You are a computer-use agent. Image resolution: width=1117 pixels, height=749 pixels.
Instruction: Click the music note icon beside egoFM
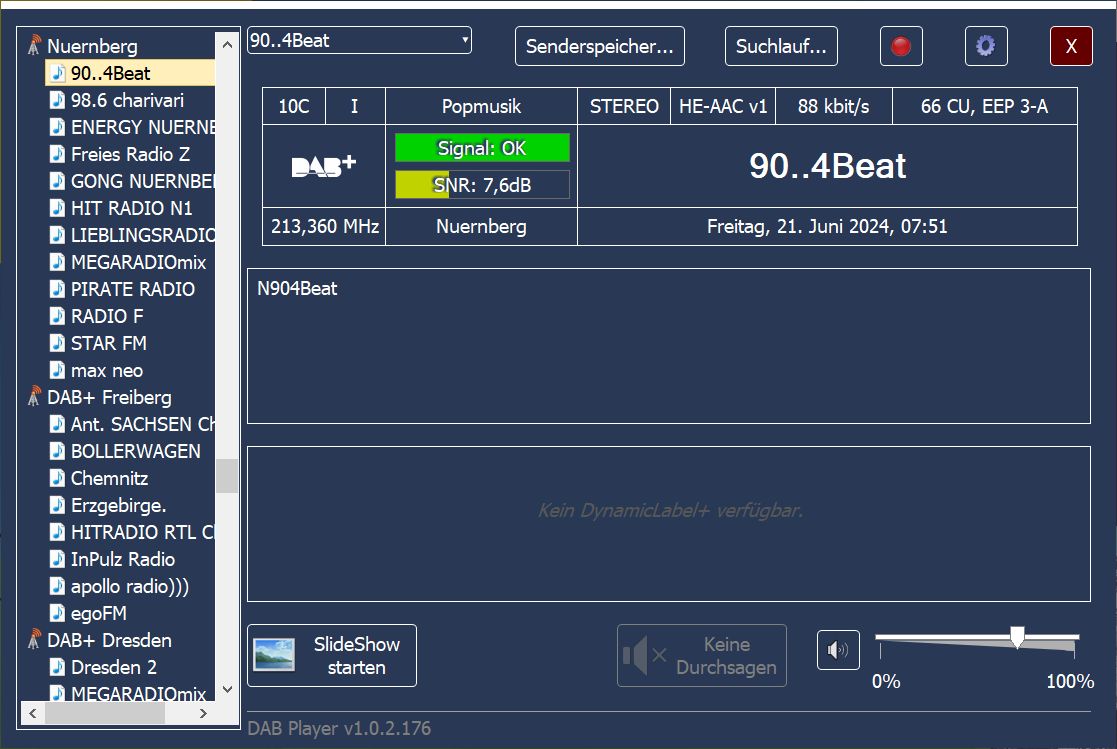58,613
